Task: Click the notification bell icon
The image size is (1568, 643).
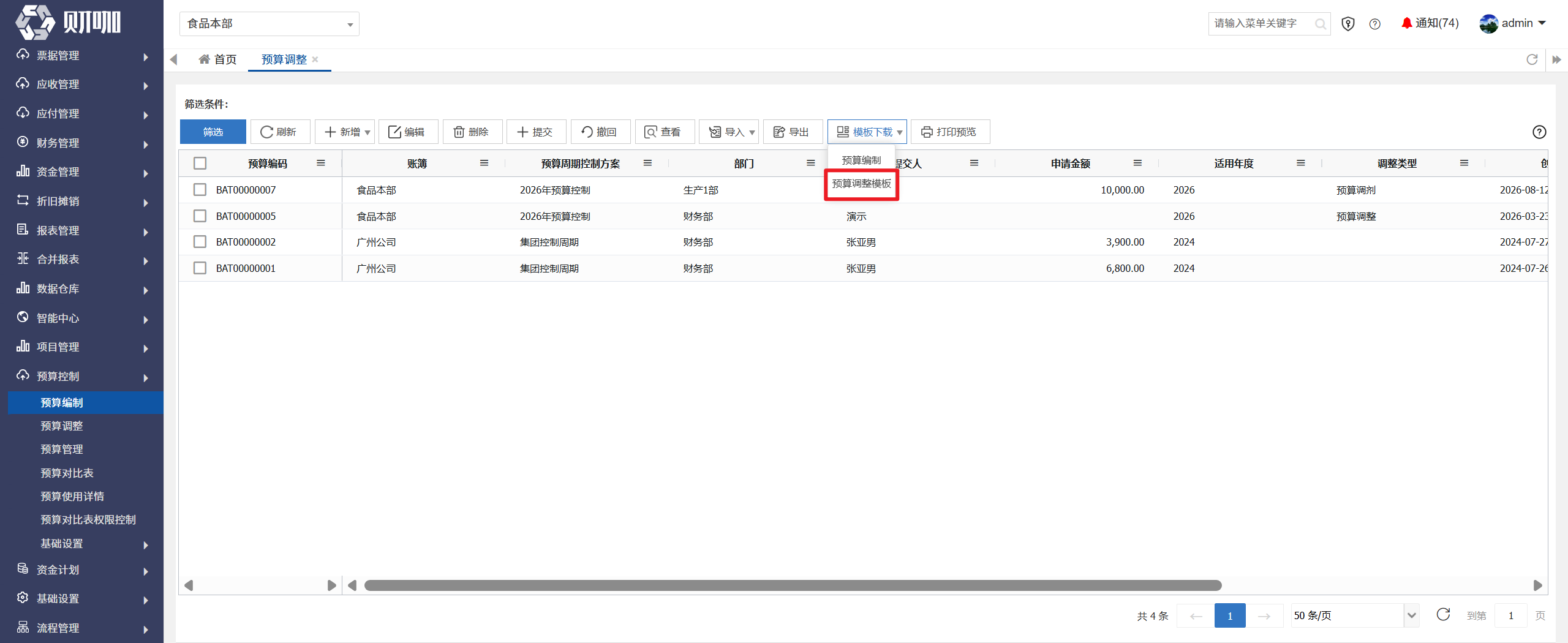Action: tap(1406, 23)
